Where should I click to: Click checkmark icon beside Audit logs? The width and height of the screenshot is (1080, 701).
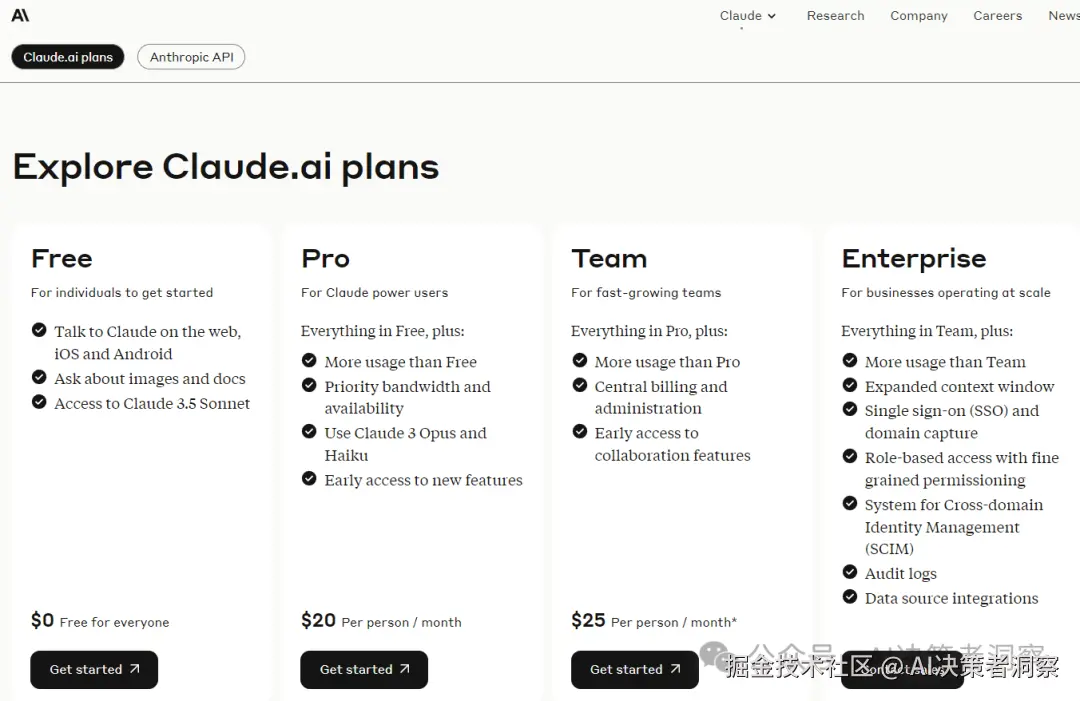point(850,573)
